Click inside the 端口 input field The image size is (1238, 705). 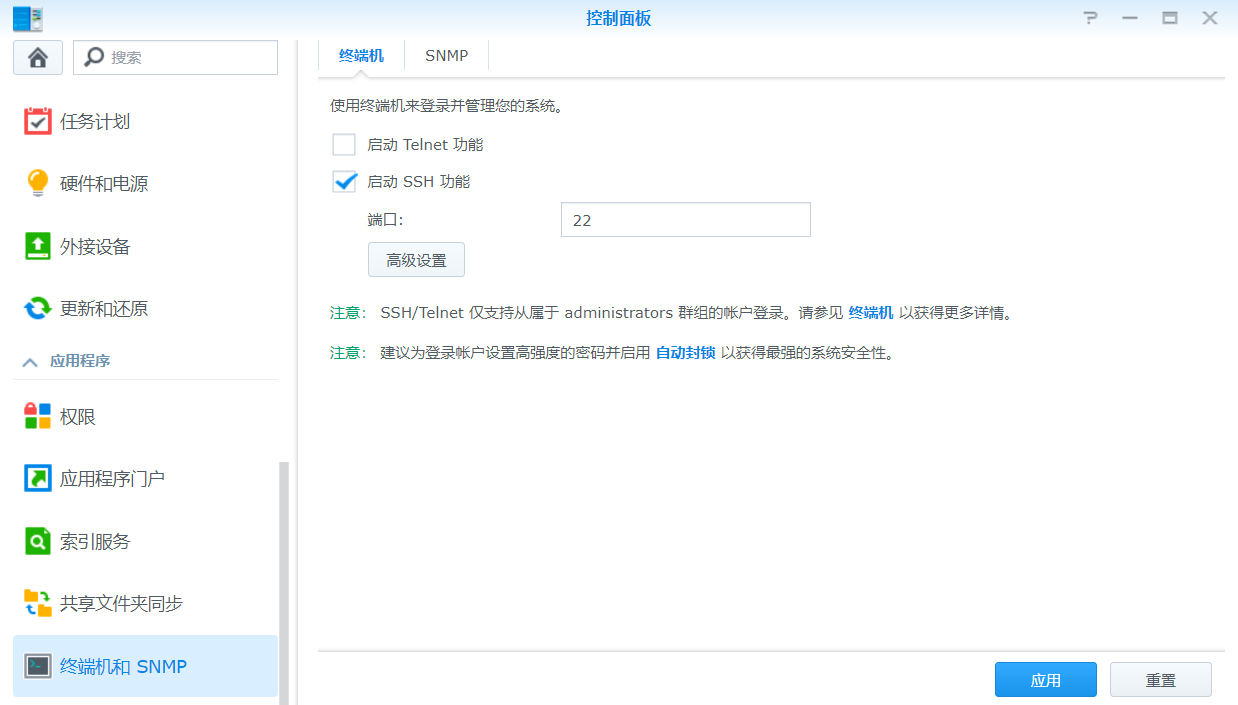pos(685,219)
